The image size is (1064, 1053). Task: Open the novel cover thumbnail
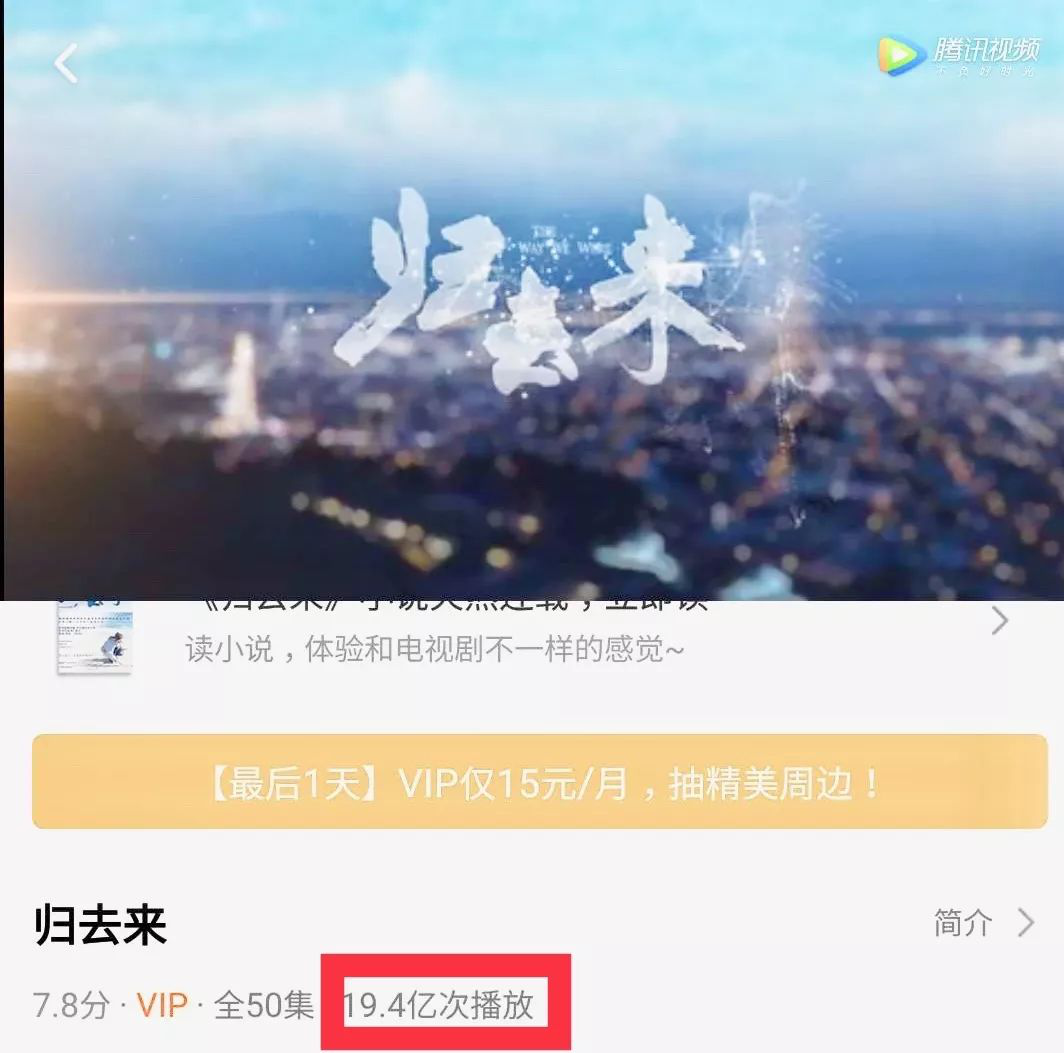(94, 638)
